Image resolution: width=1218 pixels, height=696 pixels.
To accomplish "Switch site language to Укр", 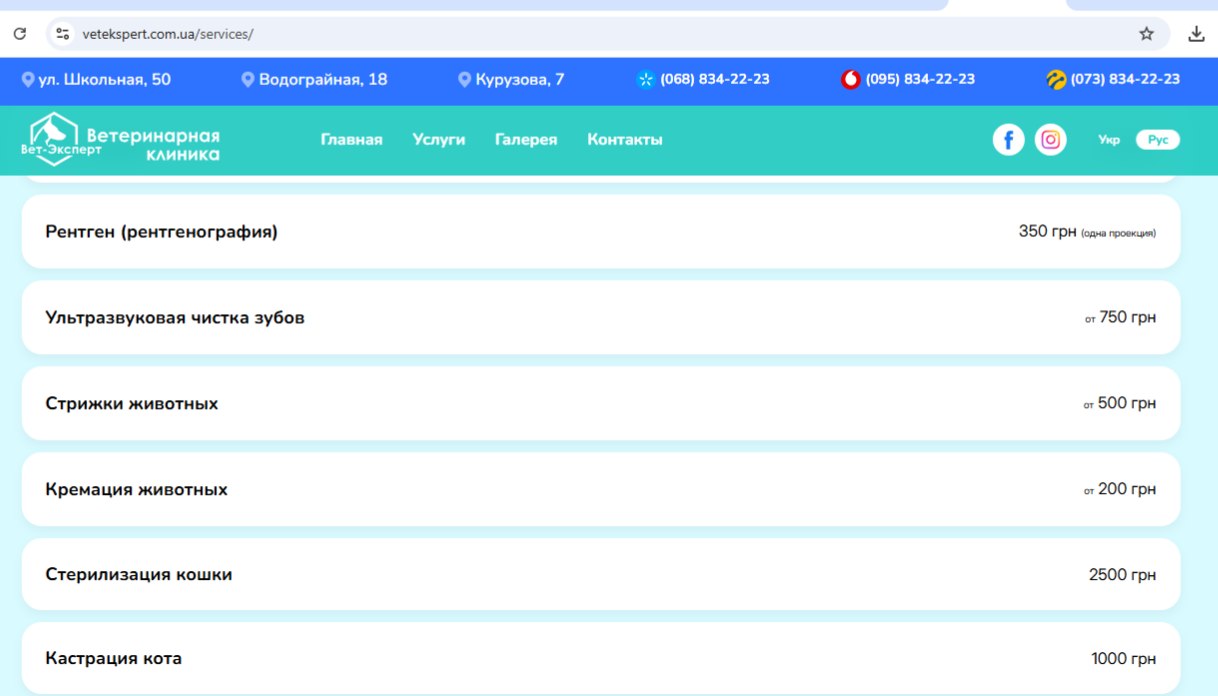I will (1109, 140).
